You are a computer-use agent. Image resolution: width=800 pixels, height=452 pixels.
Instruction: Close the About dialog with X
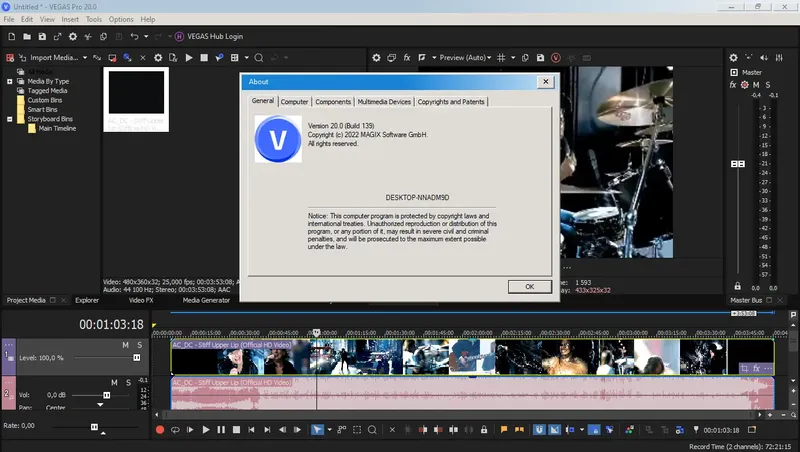[545, 82]
